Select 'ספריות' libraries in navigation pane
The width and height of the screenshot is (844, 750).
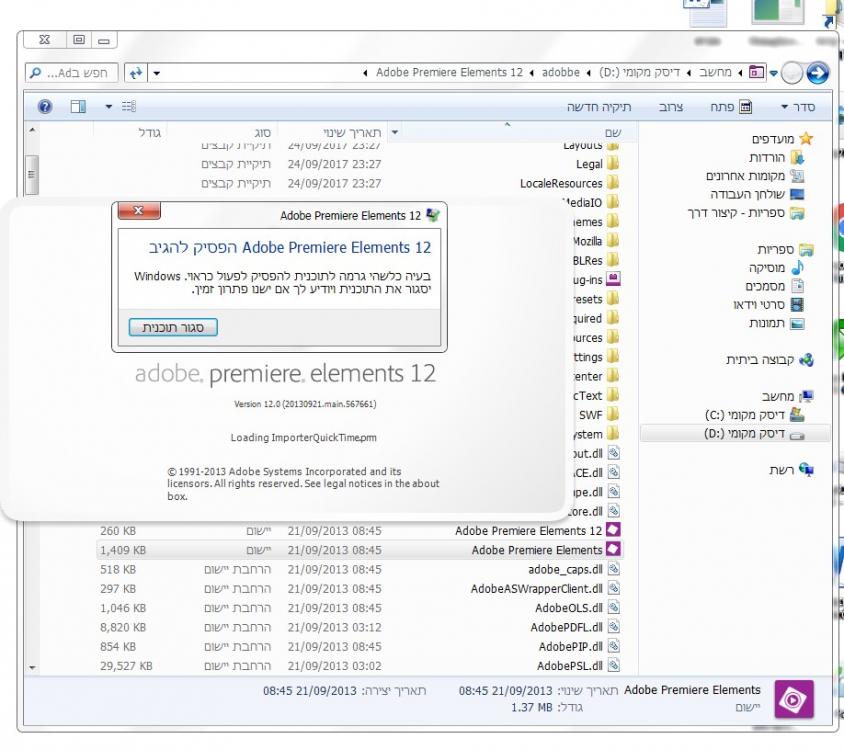(775, 249)
